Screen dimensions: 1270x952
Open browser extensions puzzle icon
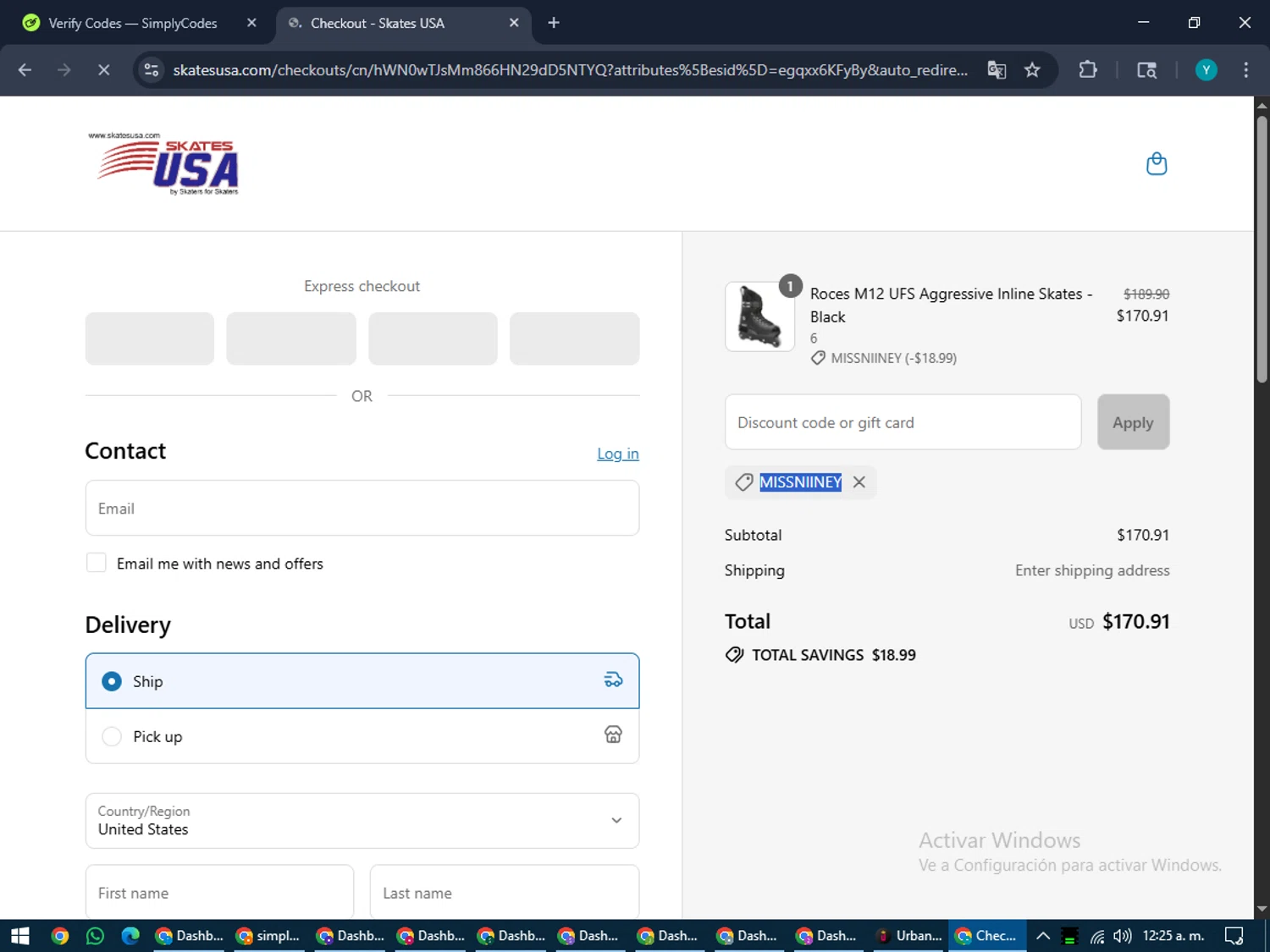click(1088, 70)
